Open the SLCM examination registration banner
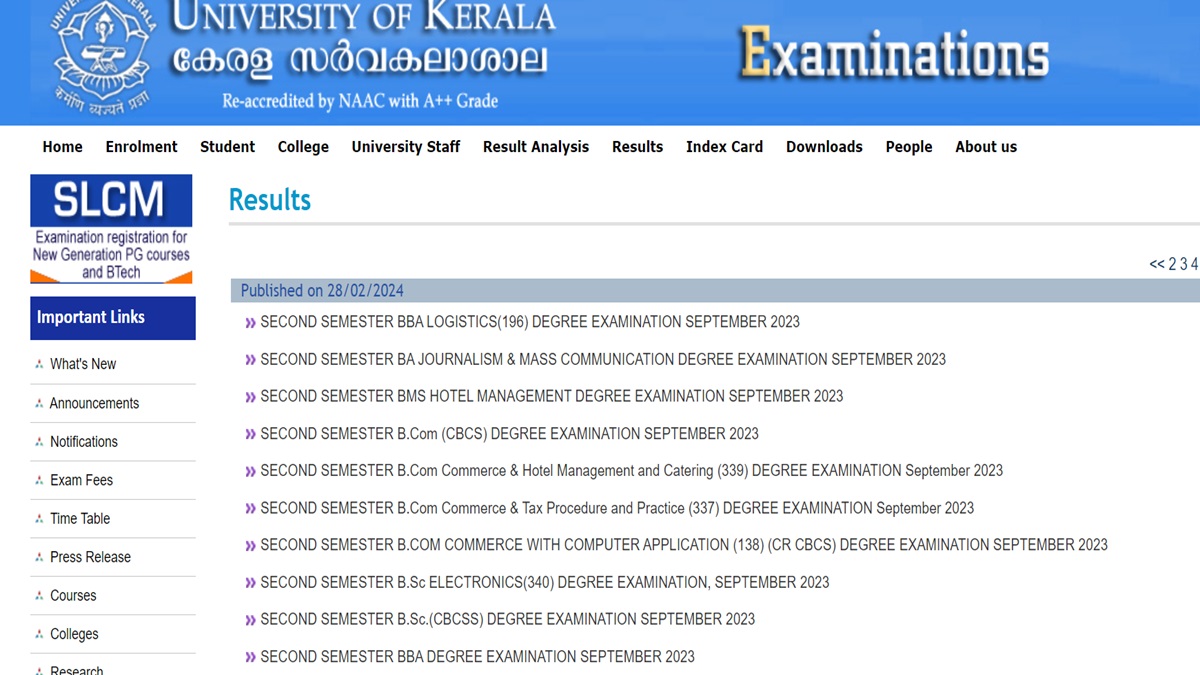The image size is (1200, 675). pyautogui.click(x=111, y=229)
